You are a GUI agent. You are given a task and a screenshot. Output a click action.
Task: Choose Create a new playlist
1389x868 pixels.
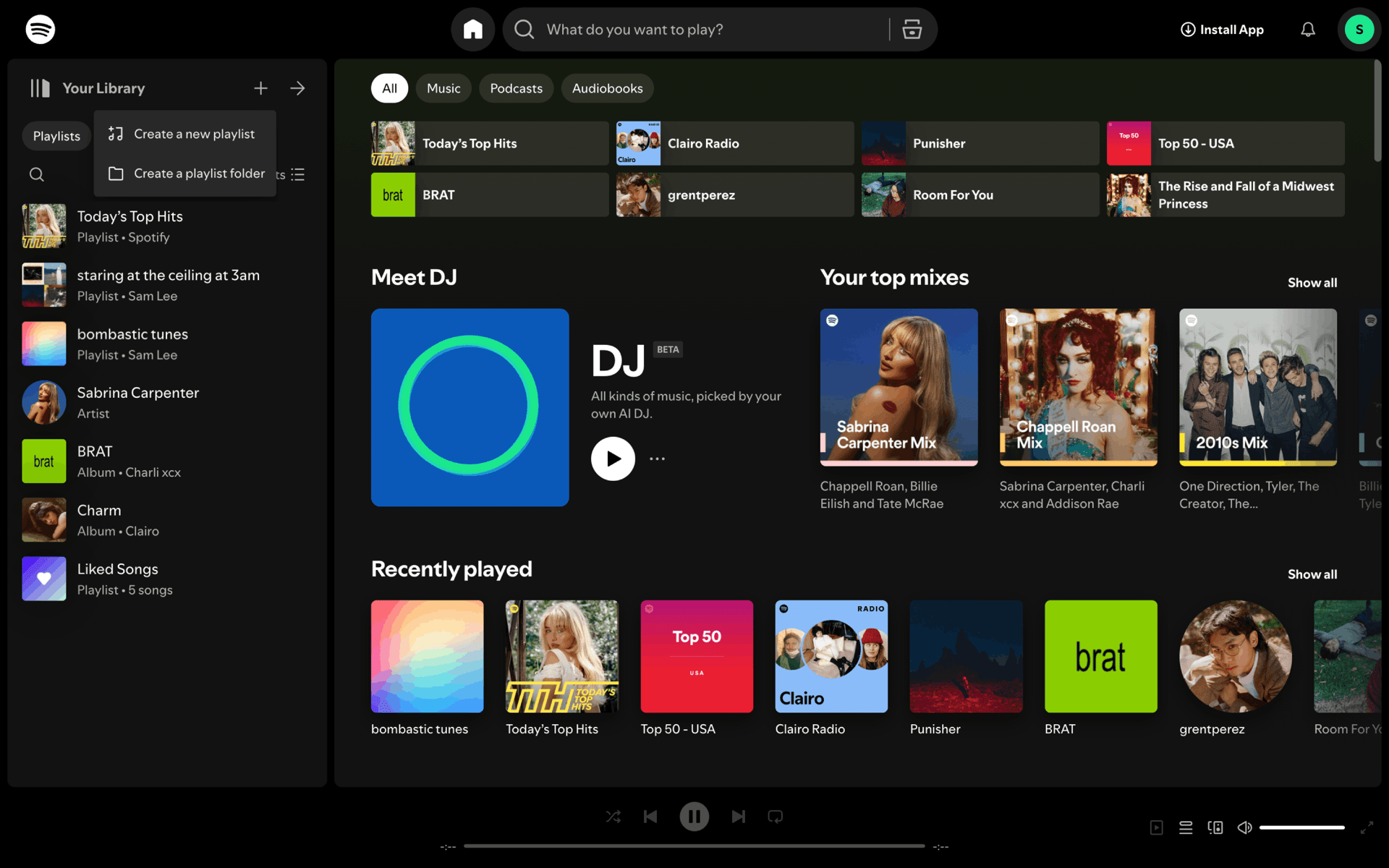tap(185, 134)
